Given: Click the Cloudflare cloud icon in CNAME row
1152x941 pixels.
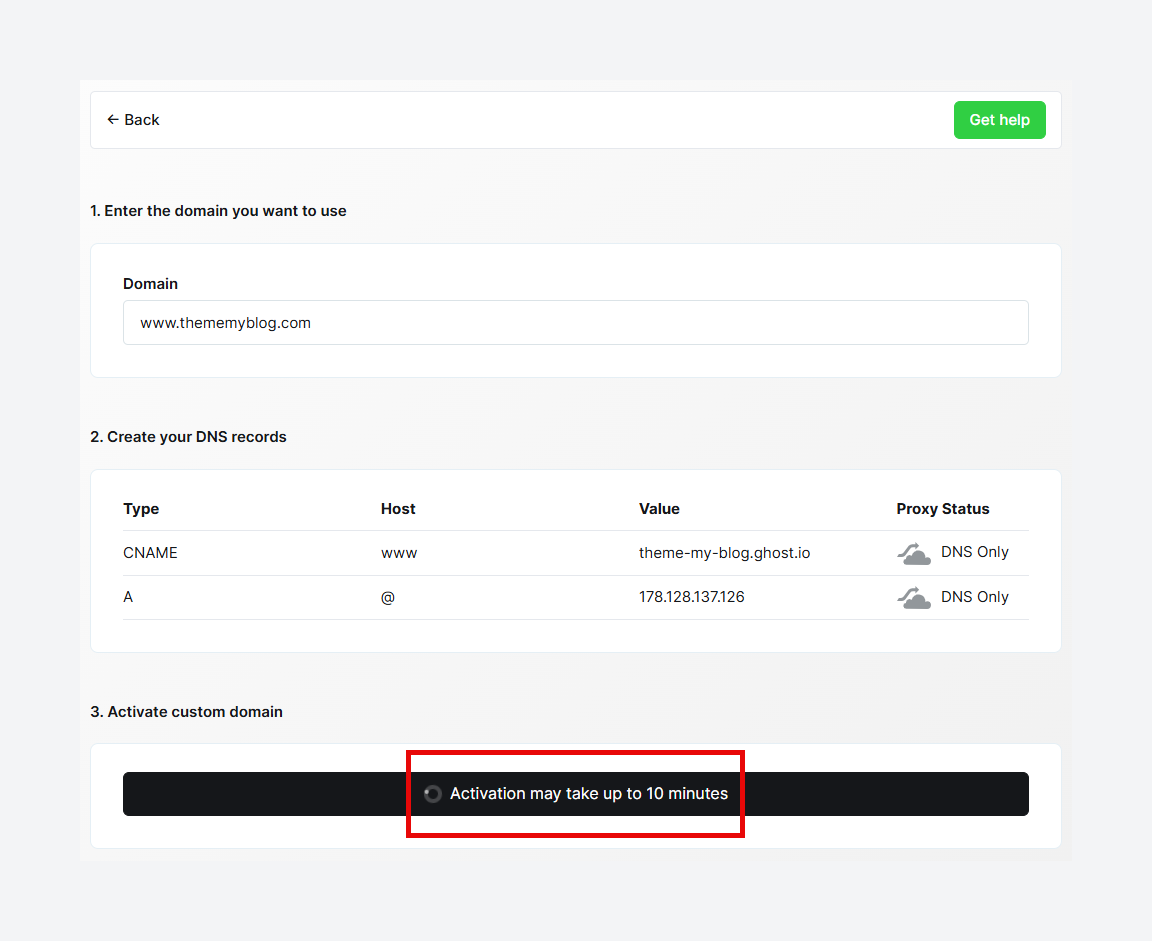Looking at the screenshot, I should pos(913,552).
